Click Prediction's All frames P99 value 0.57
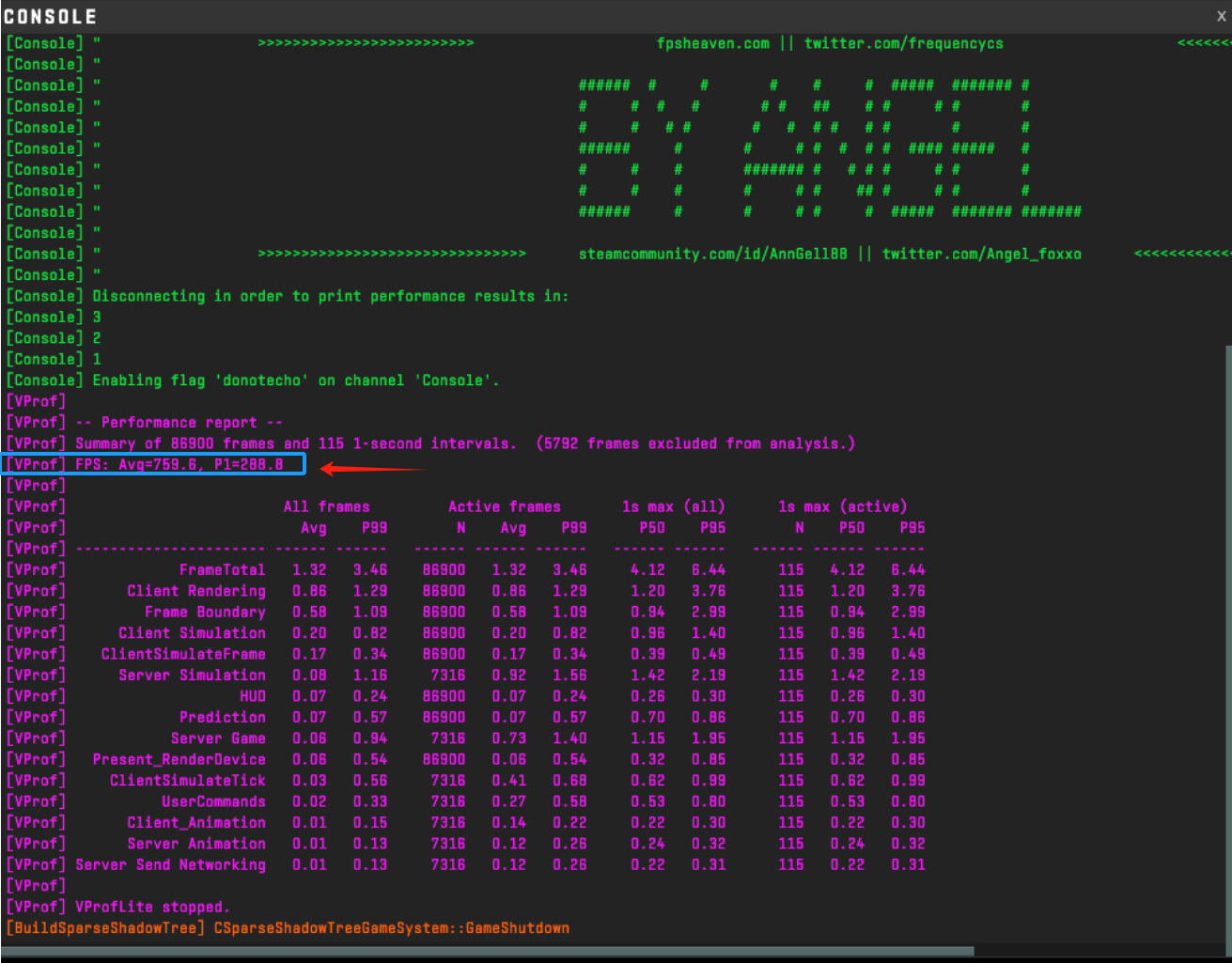This screenshot has height=963, width=1232. click(x=370, y=717)
